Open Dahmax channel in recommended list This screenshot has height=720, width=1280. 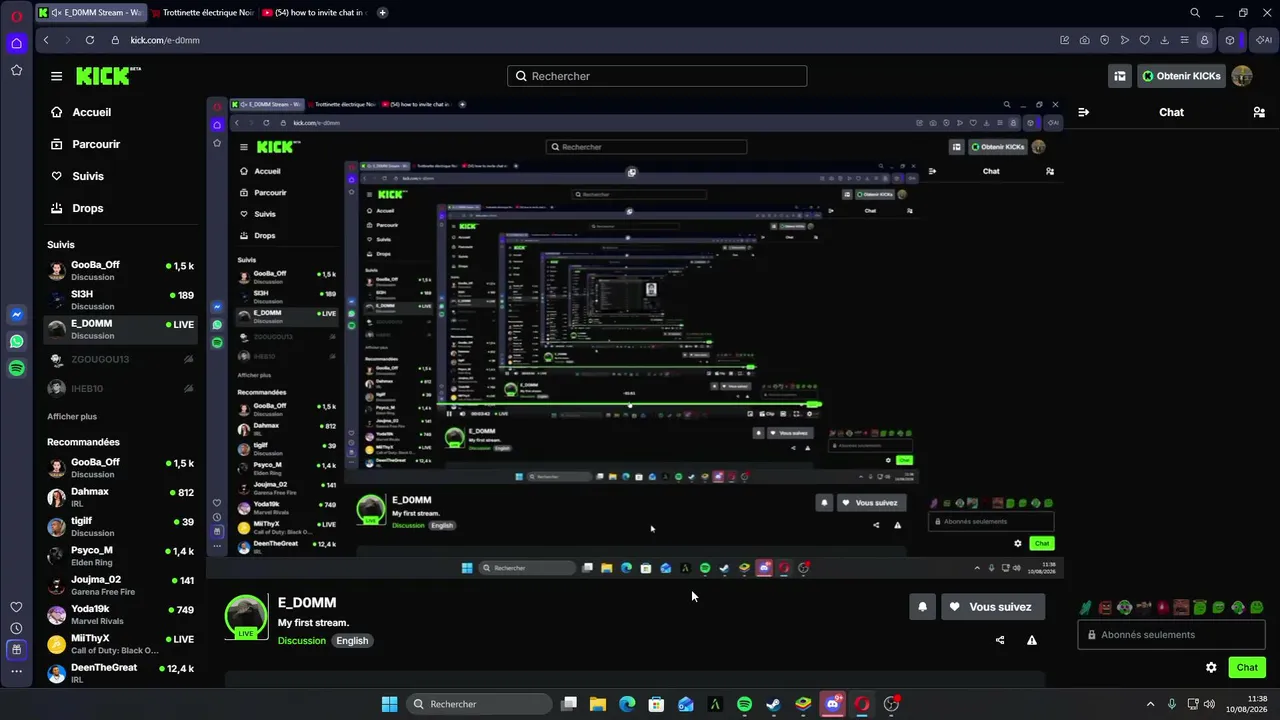tap(120, 497)
